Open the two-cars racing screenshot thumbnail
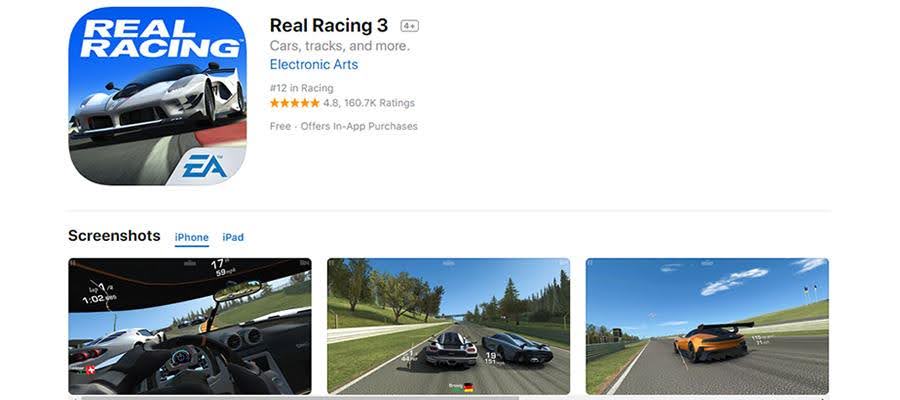Viewport: 900px width, 400px height. [x=448, y=326]
